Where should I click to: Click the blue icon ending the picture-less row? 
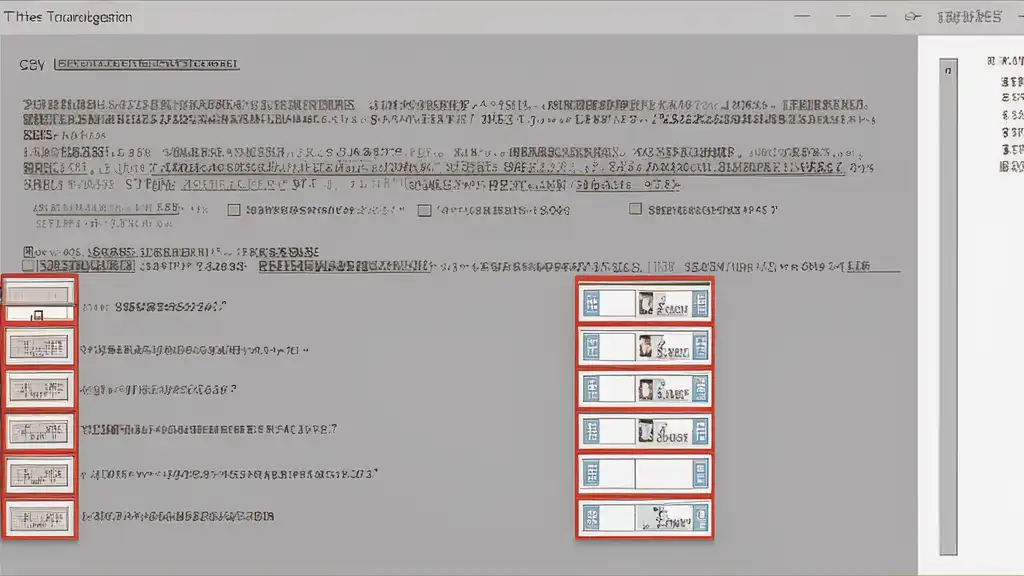tap(700, 475)
